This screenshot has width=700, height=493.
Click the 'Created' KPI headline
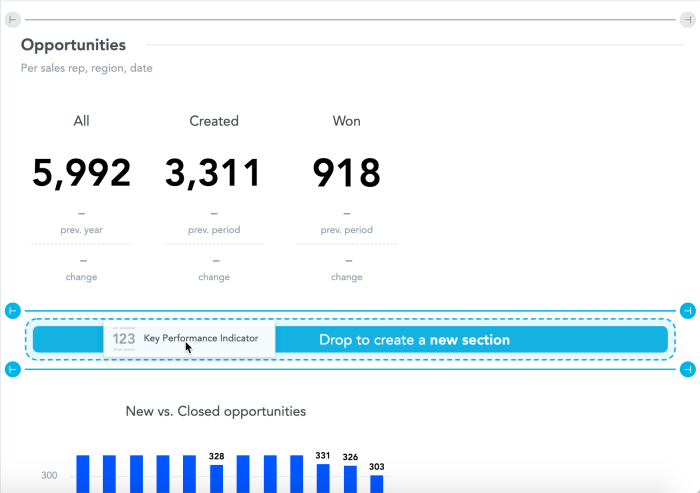coord(214,121)
